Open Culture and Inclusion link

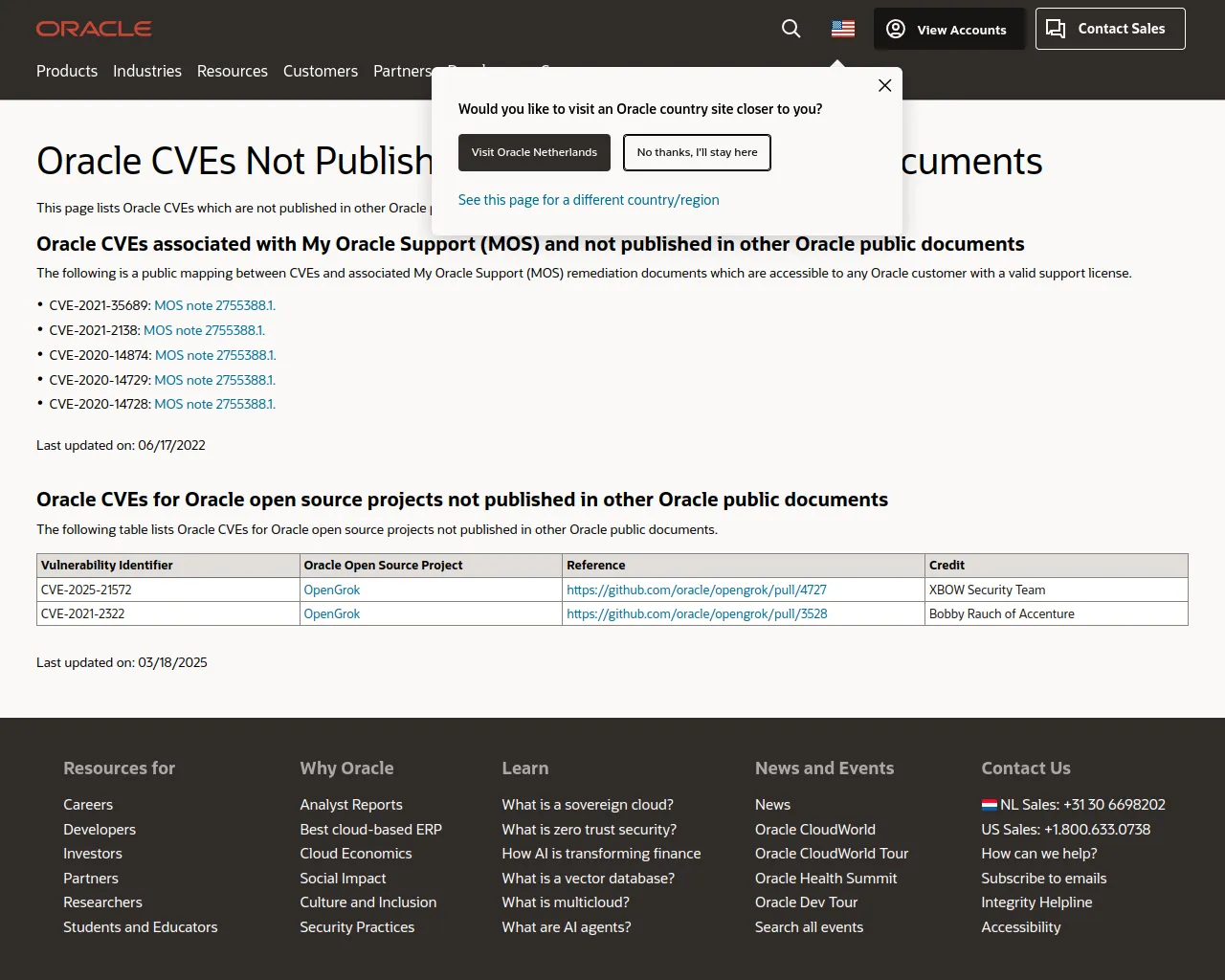368,902
